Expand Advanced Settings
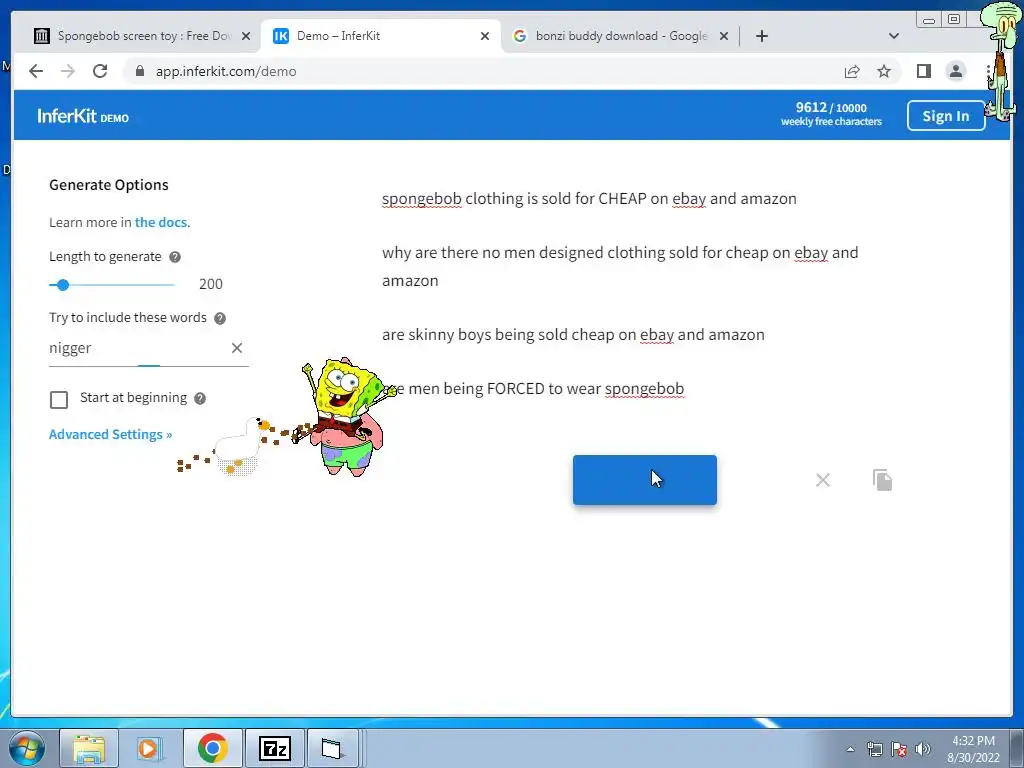The image size is (1024, 768). (x=110, y=434)
